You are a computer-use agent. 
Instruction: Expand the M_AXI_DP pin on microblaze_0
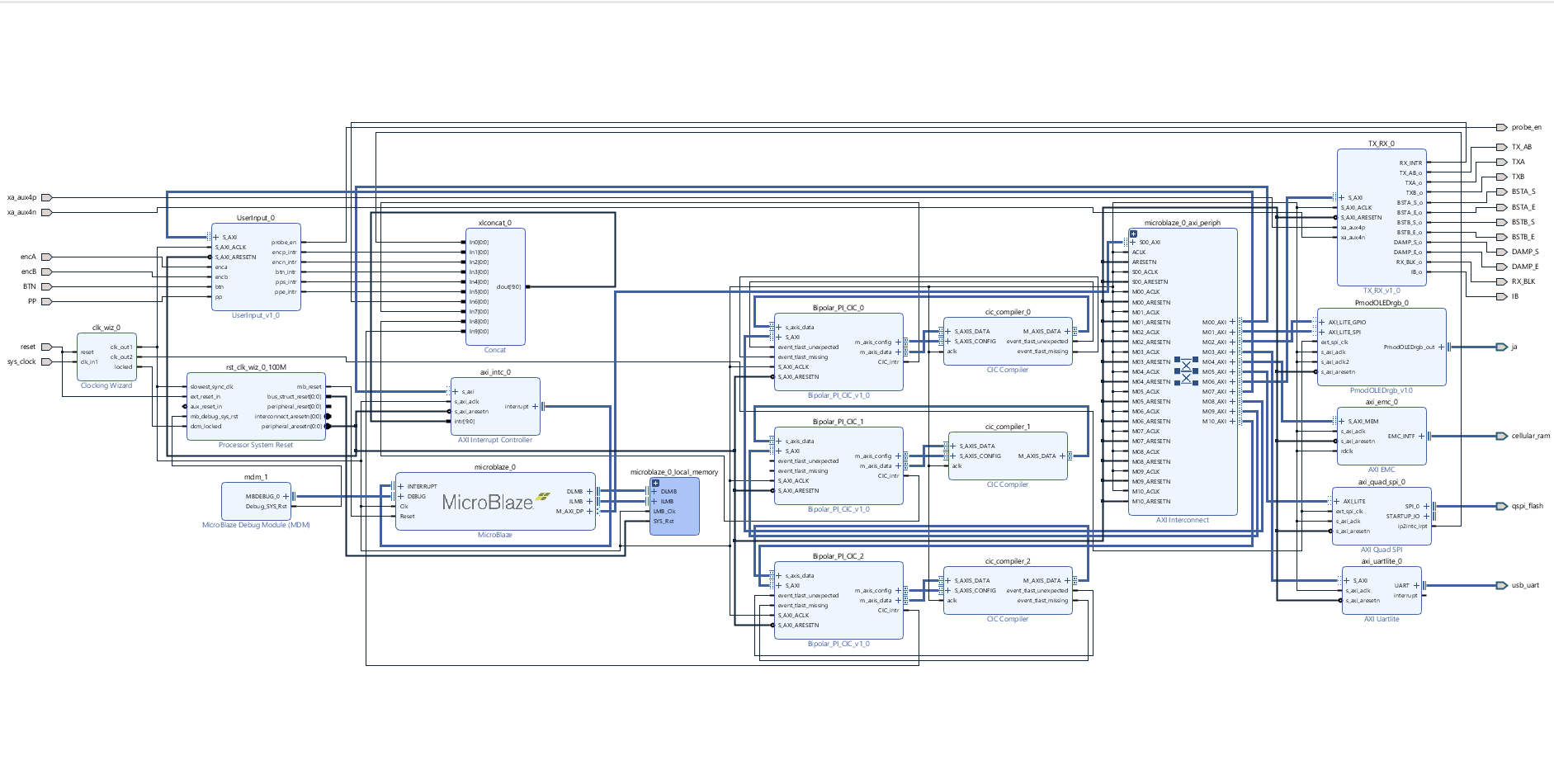coord(589,512)
